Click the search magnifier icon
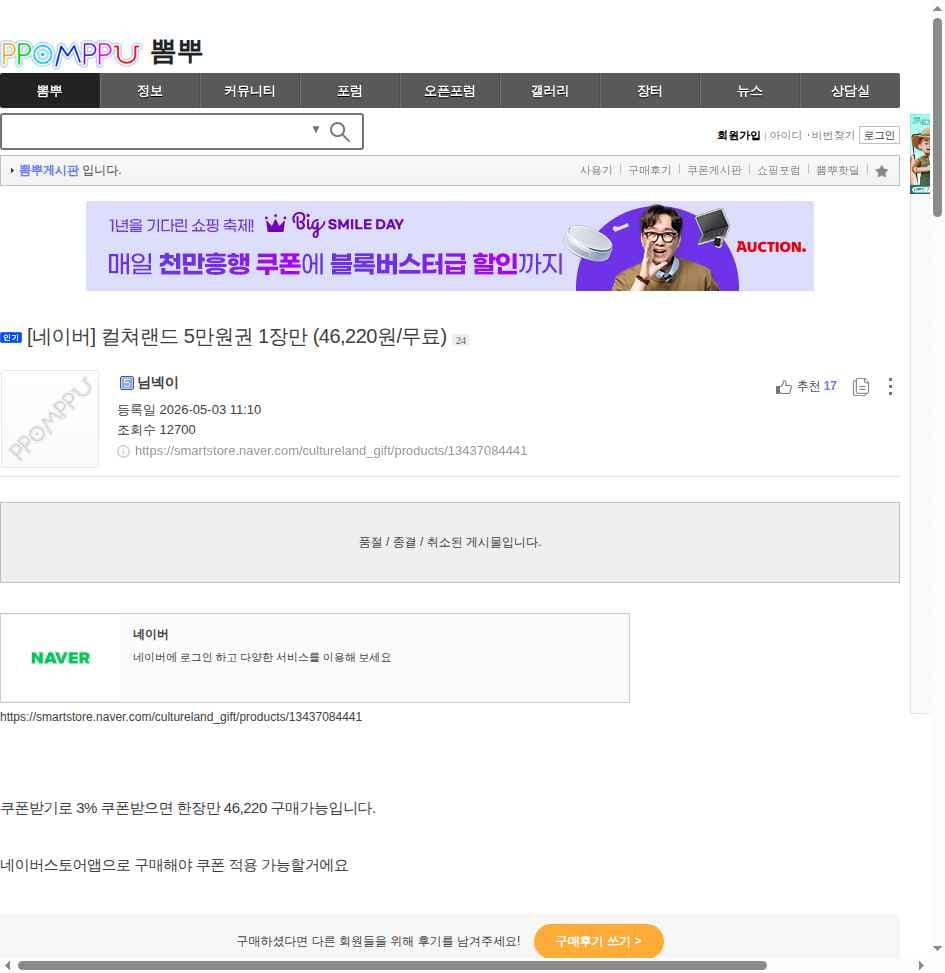 (x=339, y=132)
